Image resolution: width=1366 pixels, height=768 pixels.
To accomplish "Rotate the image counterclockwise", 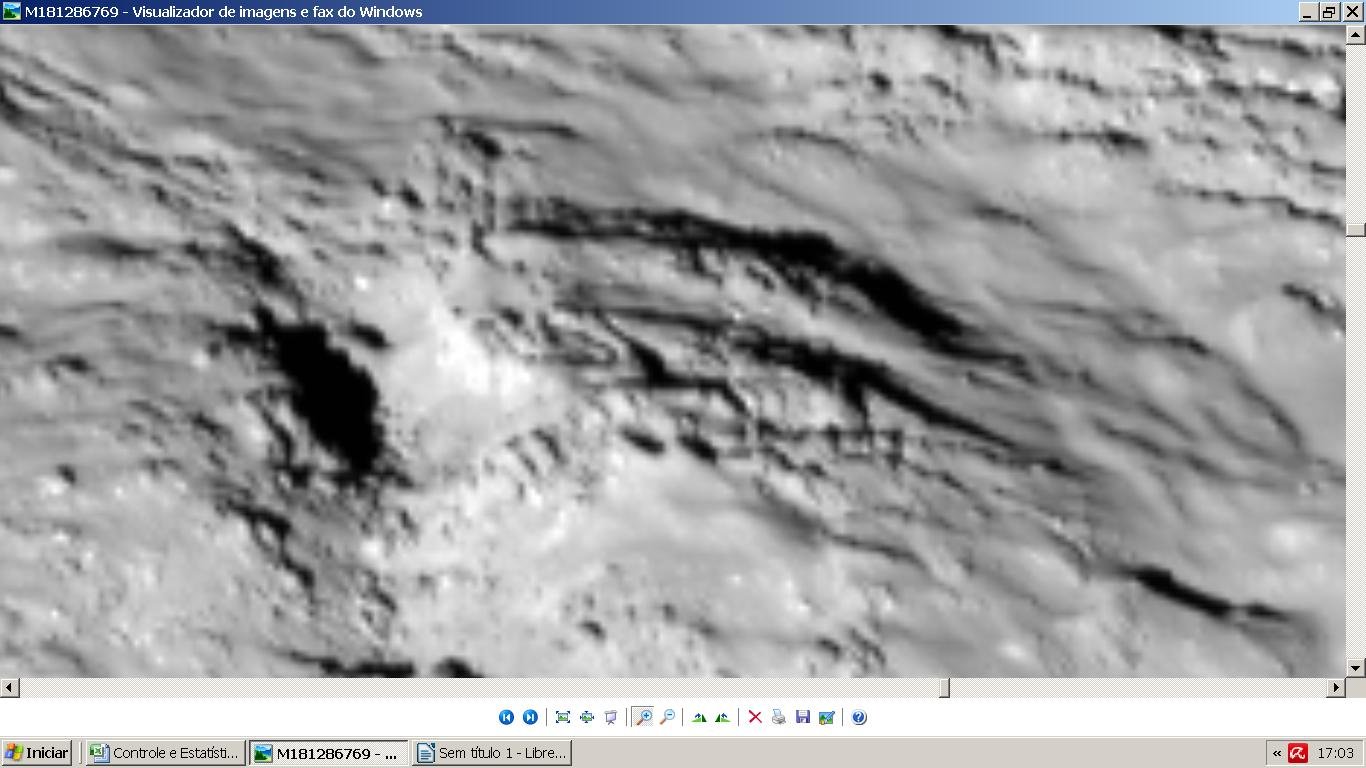I will tap(722, 717).
